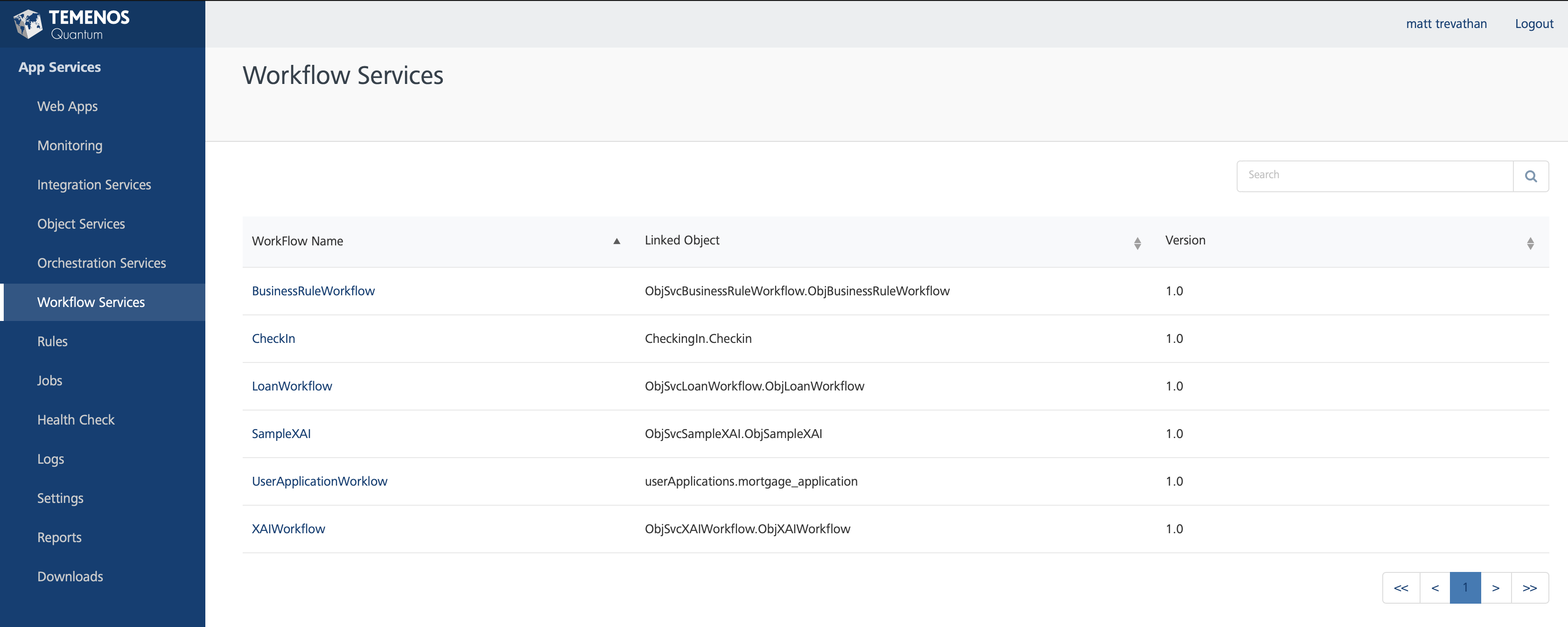This screenshot has height=627, width=1568.
Task: Open the CheckIn workflow
Action: click(273, 338)
